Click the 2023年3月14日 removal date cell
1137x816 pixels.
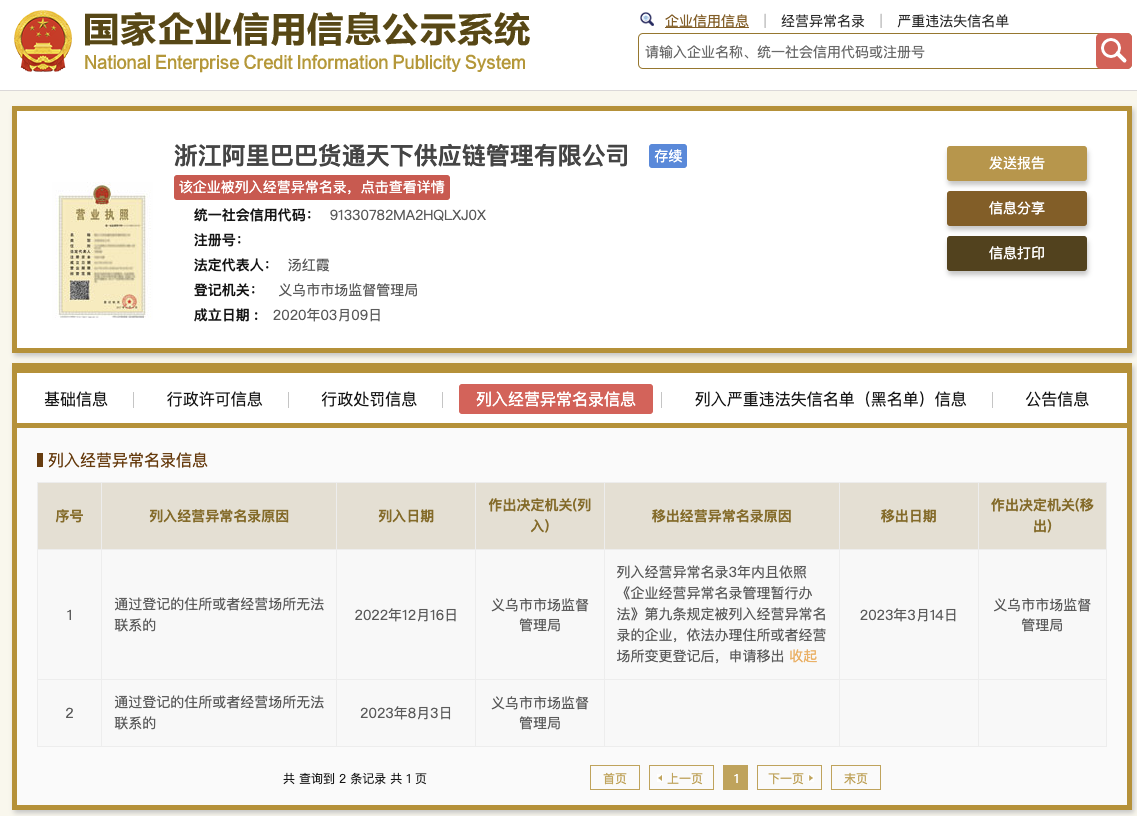908,615
